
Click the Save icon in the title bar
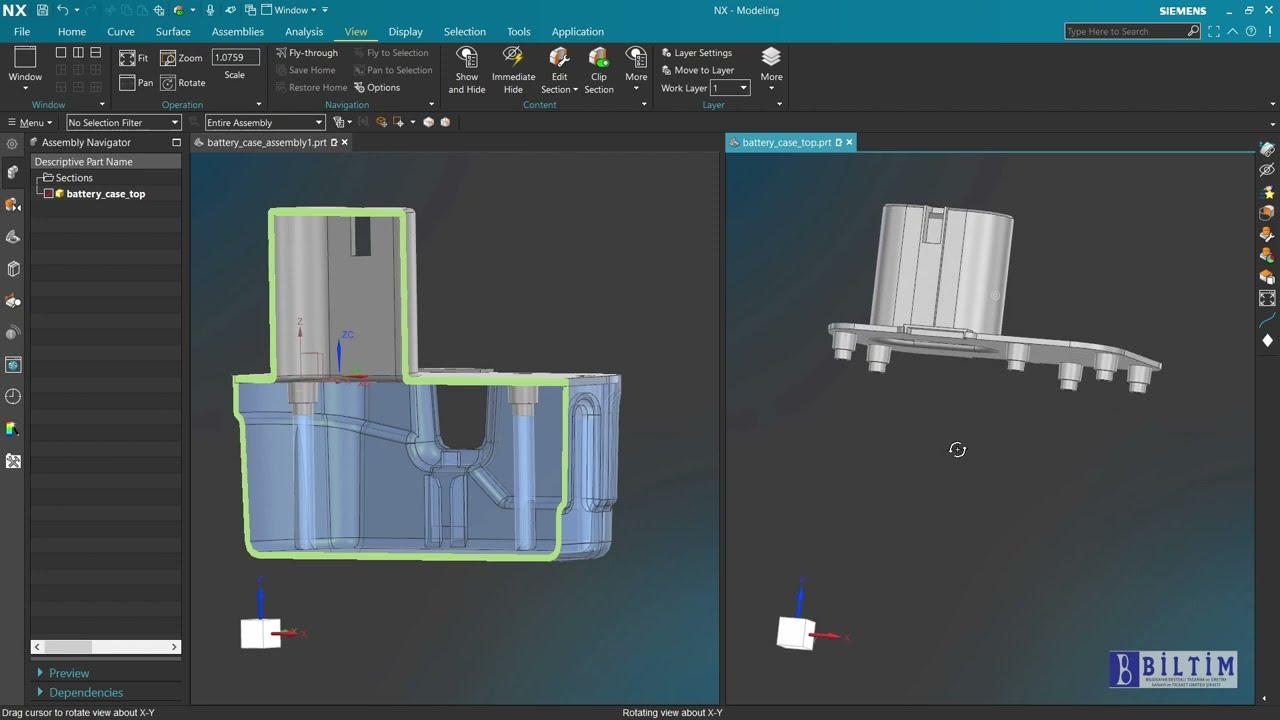[42, 10]
